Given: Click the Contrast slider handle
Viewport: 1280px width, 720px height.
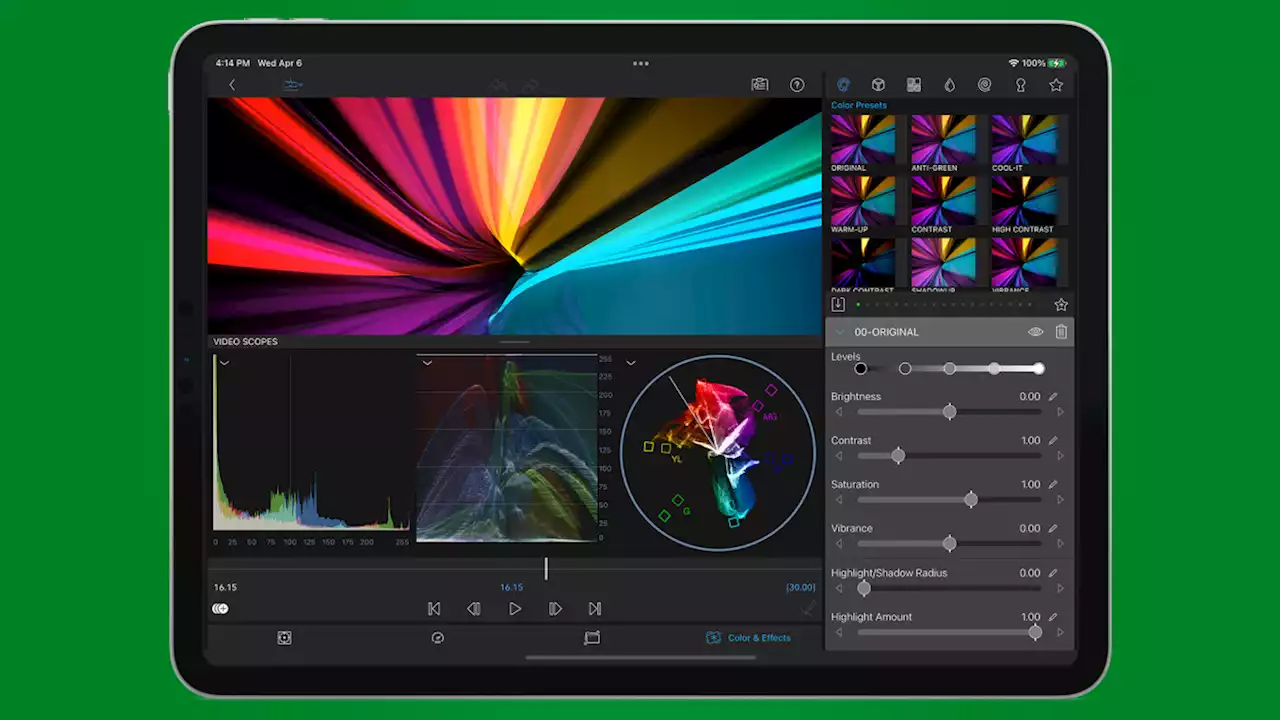Looking at the screenshot, I should tap(898, 456).
